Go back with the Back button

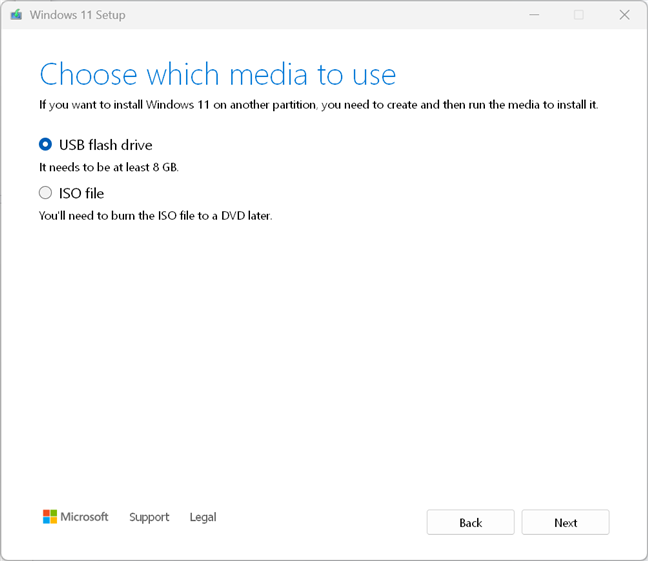pos(471,522)
